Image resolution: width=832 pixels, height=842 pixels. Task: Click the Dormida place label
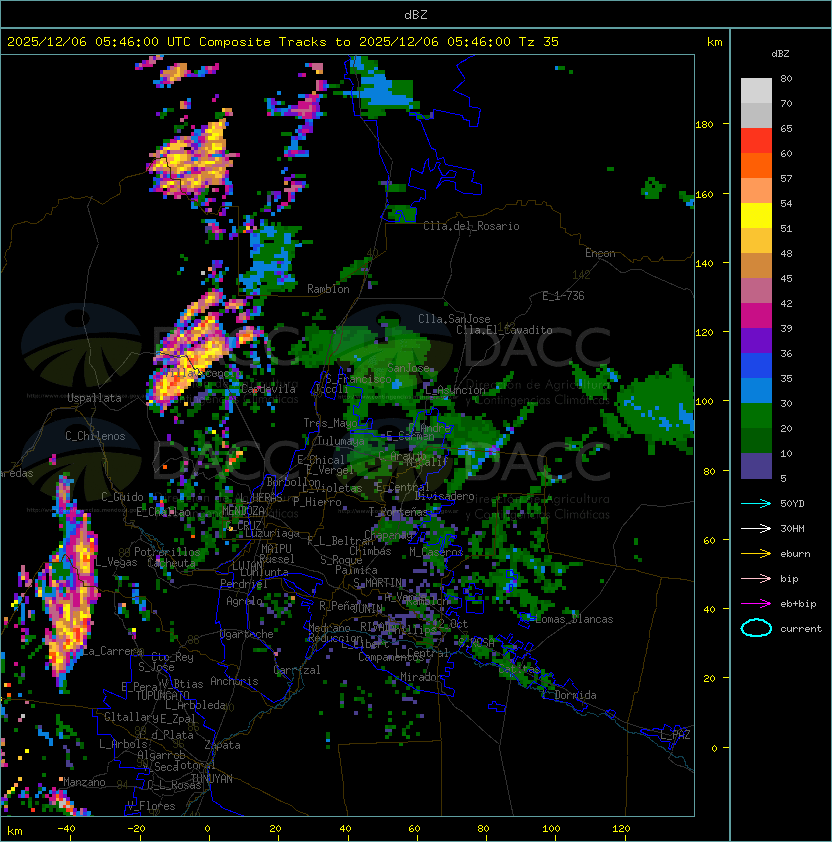click(575, 695)
